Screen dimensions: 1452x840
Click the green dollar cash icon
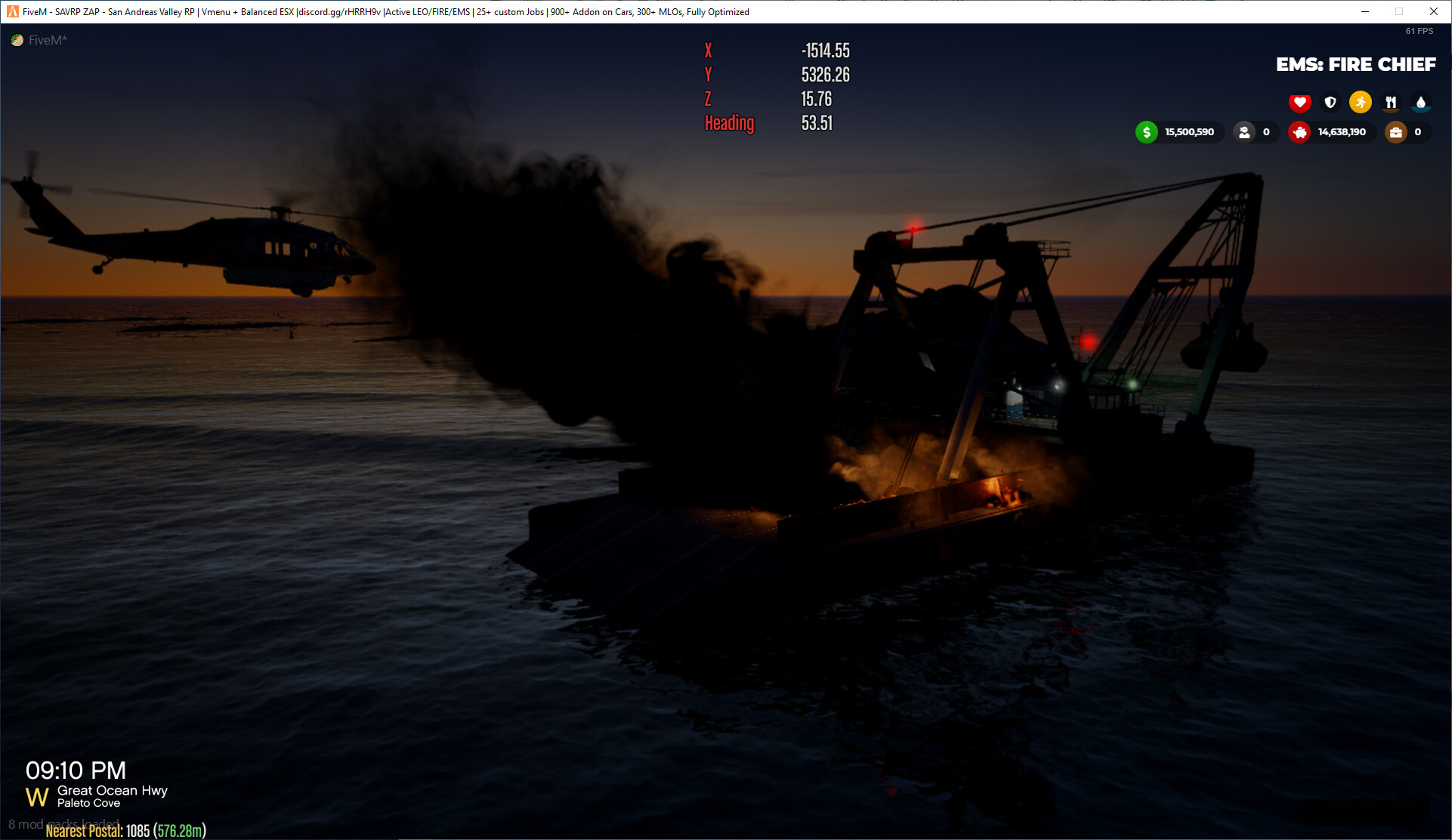1146,132
